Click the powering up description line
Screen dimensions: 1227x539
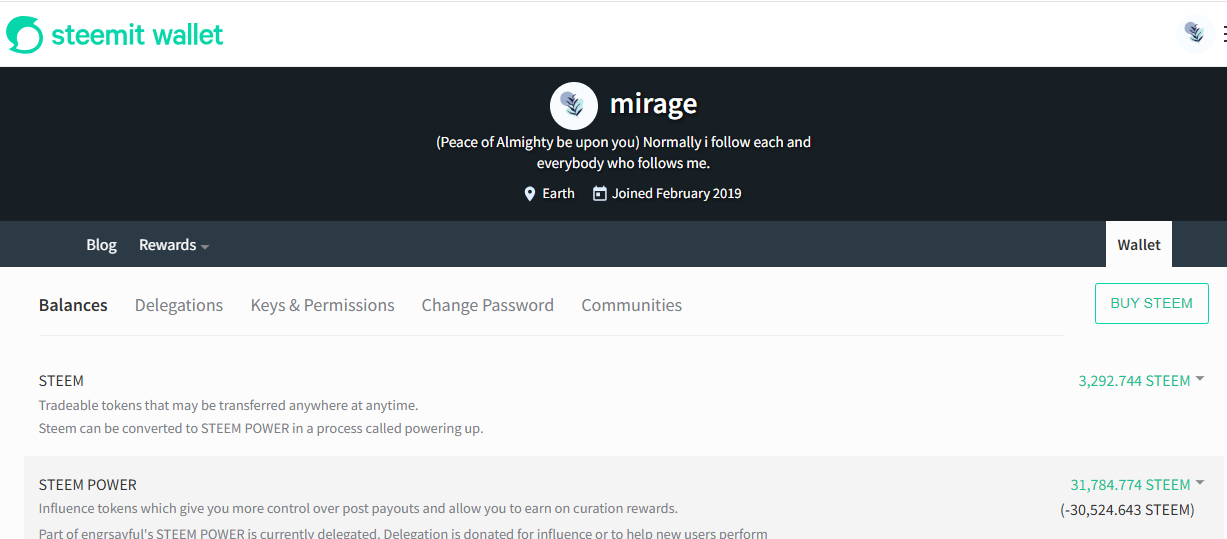(x=261, y=429)
